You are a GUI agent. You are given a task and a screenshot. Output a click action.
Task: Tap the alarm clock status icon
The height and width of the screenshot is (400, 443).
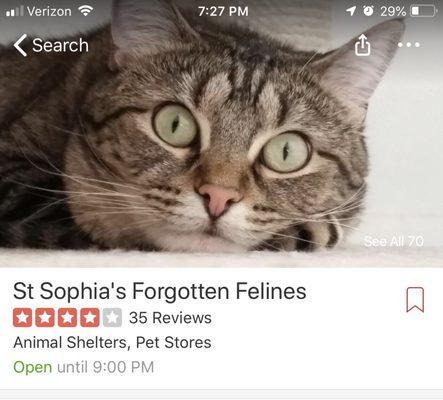click(x=368, y=11)
